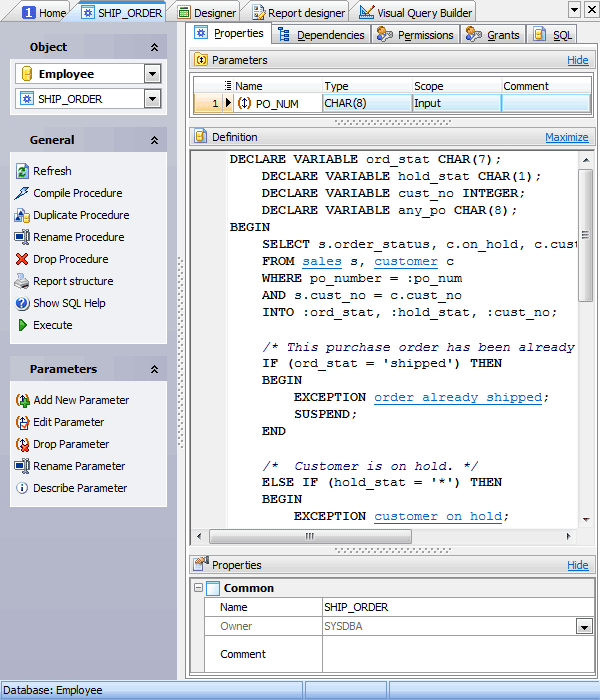600x700 pixels.
Task: Open the SHIP_ORDER object dropdown
Action: tap(152, 98)
